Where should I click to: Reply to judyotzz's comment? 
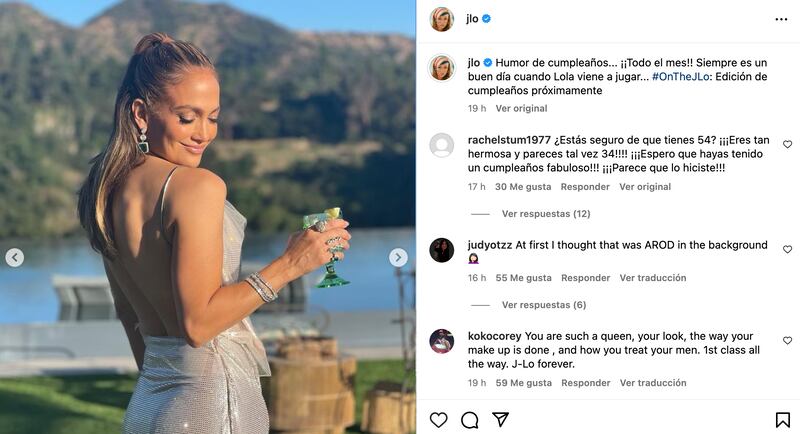[x=585, y=278]
